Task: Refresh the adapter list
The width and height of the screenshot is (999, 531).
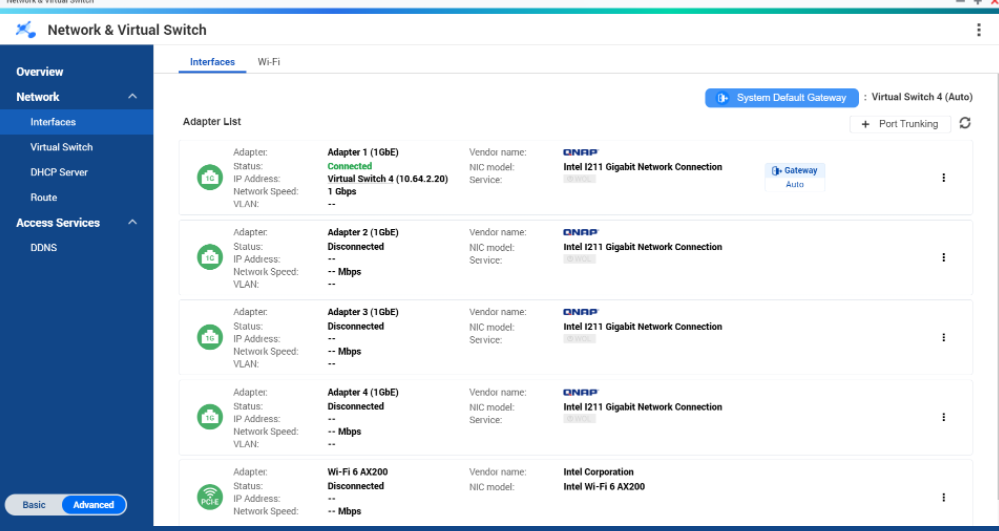Action: [965, 123]
